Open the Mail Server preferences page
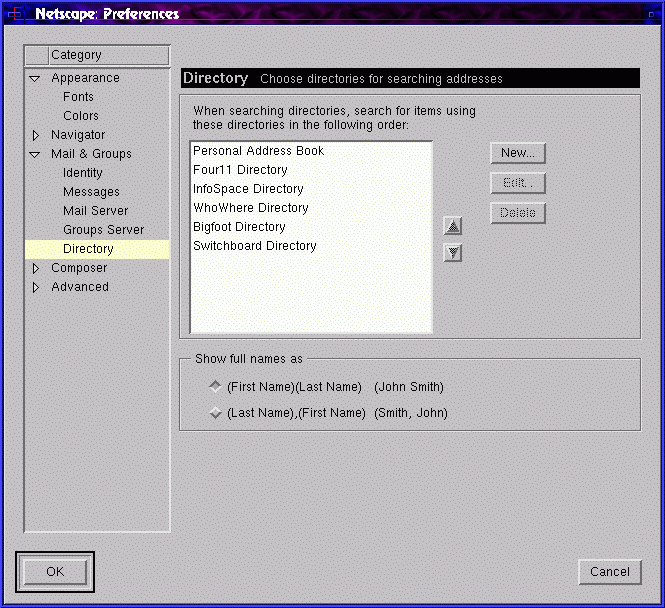Viewport: 665px width, 608px height. (95, 211)
